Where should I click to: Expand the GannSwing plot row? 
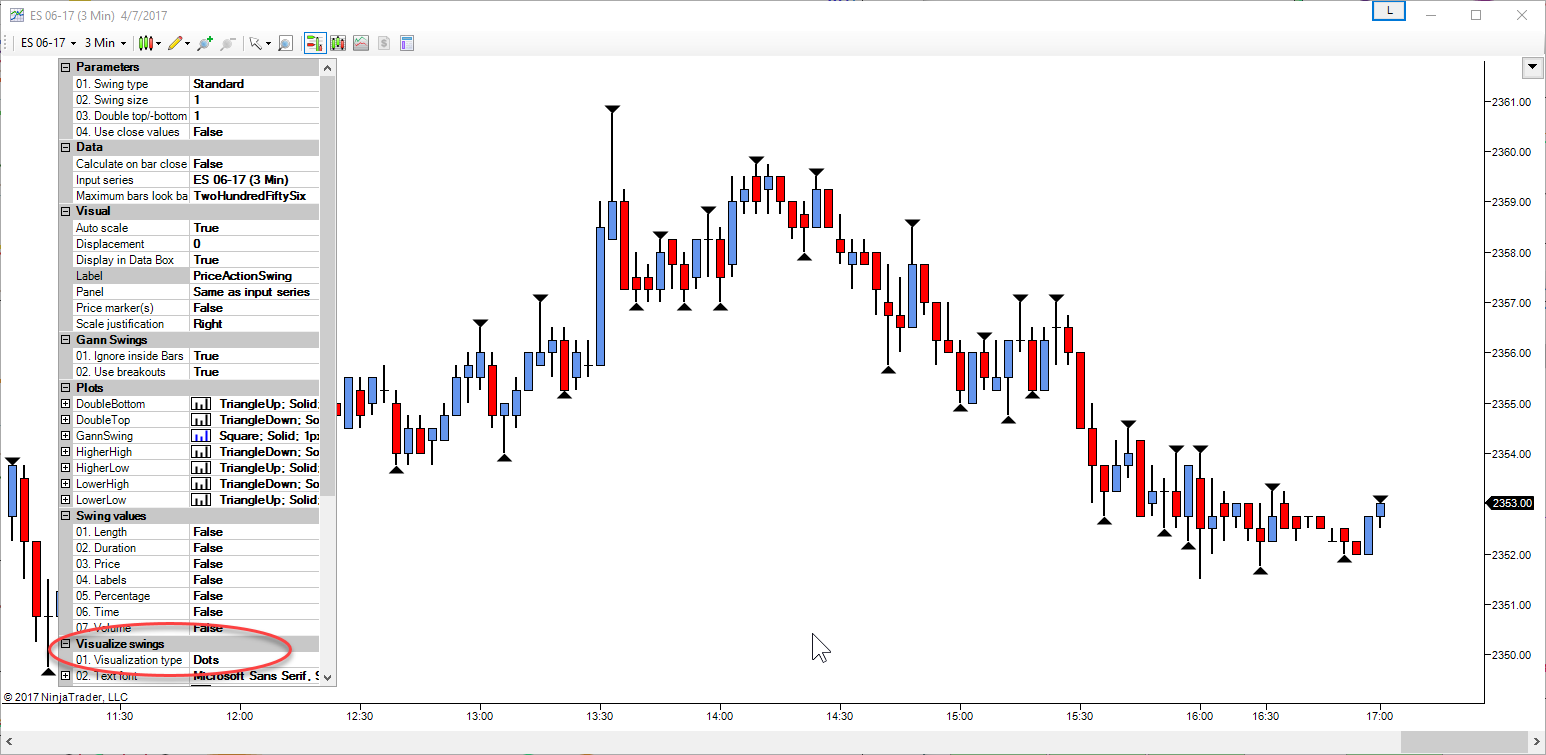(x=66, y=436)
